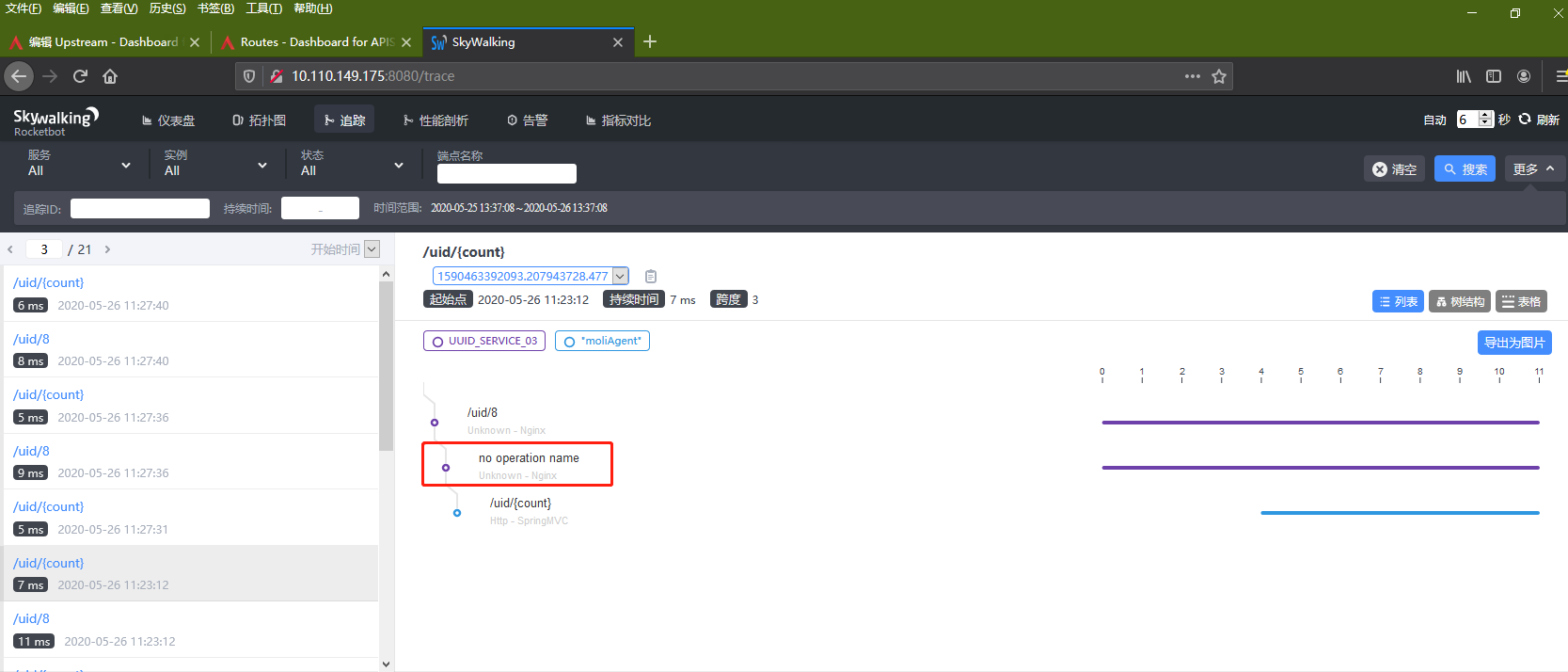Collapse the 更多 more options panel
The width and height of the screenshot is (1568, 672).
[1534, 169]
